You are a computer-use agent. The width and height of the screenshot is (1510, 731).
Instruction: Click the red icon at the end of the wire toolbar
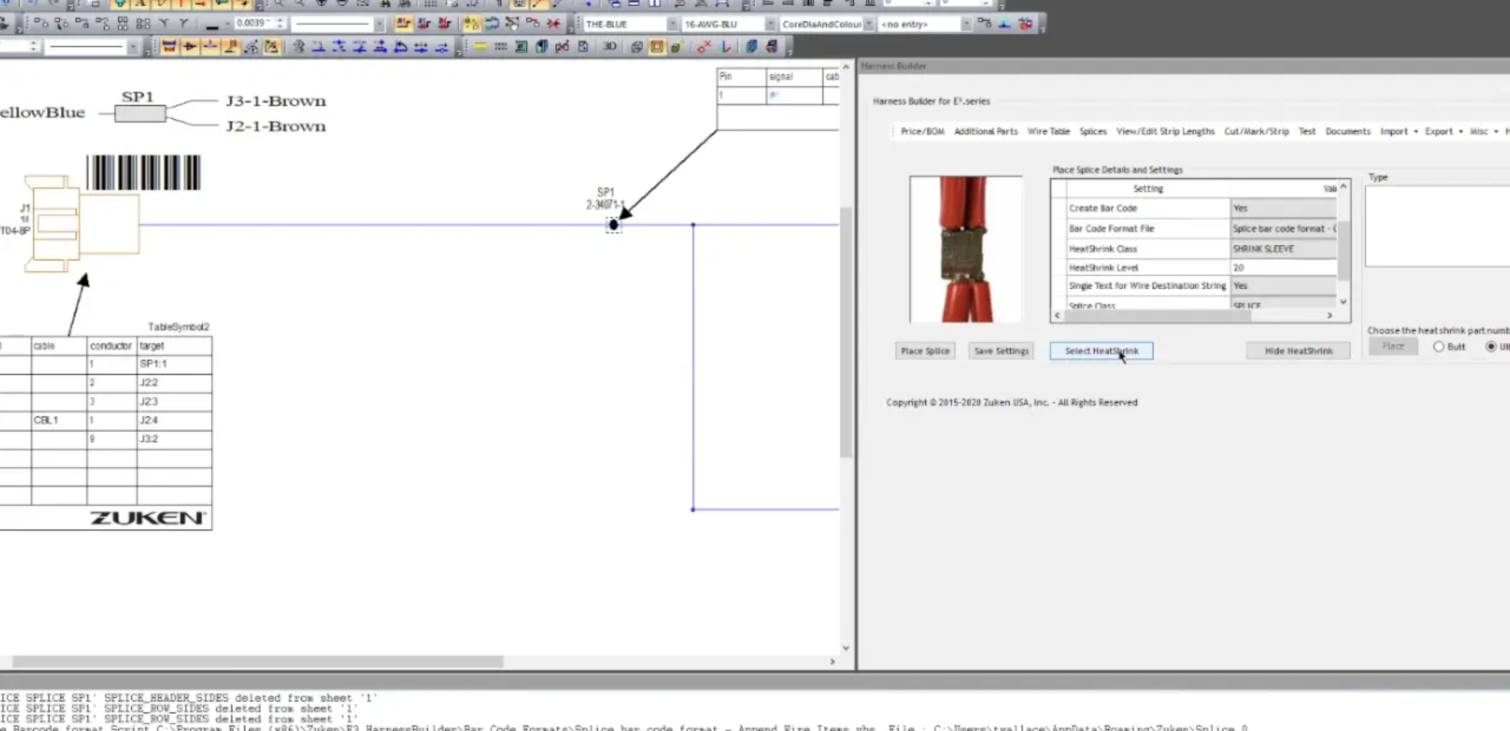click(1025, 23)
